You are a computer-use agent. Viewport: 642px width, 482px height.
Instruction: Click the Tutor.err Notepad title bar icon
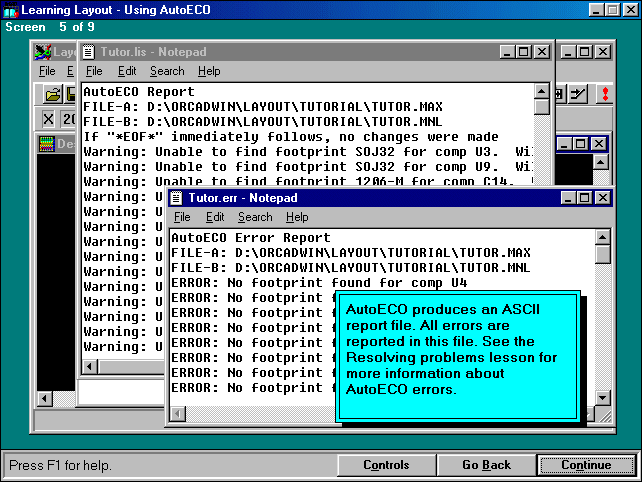click(x=177, y=198)
